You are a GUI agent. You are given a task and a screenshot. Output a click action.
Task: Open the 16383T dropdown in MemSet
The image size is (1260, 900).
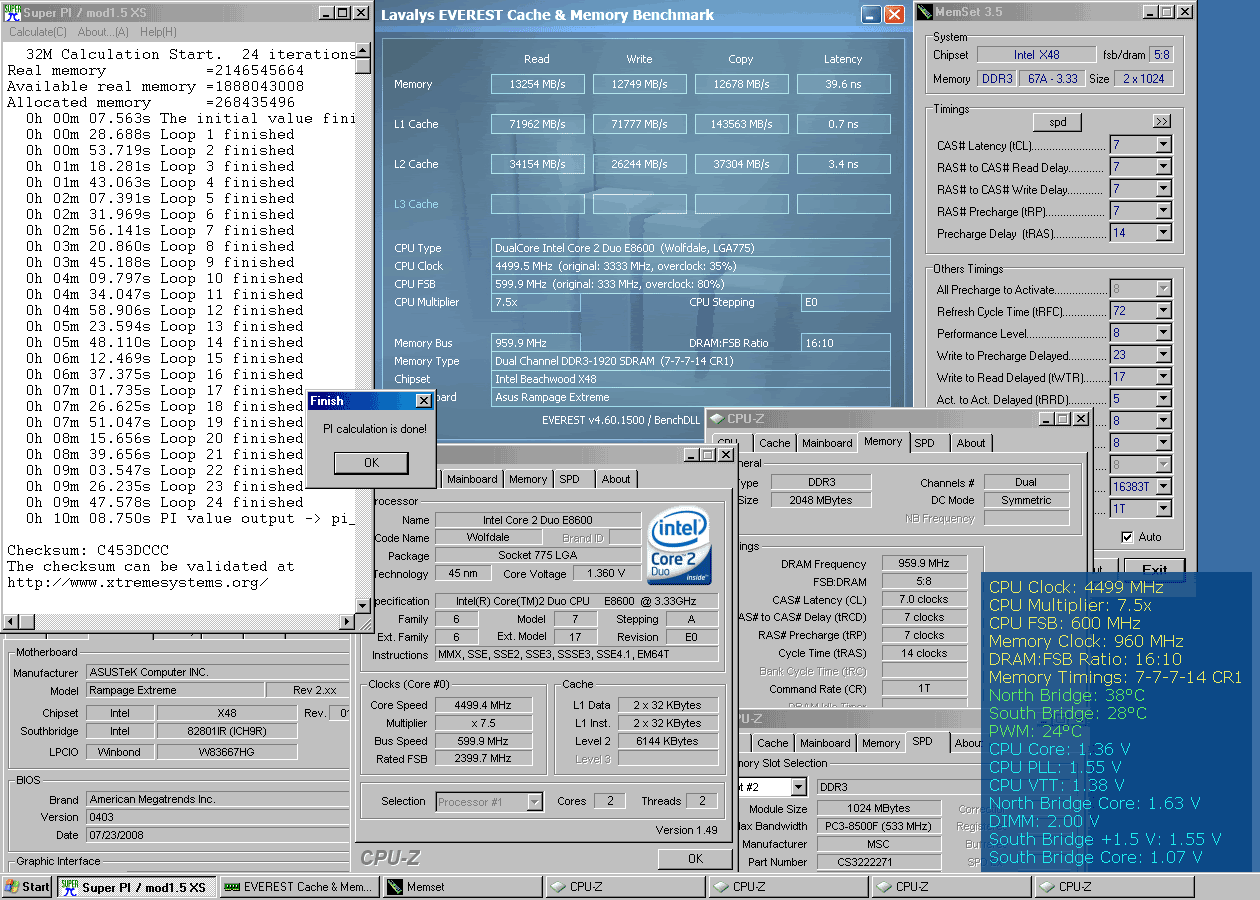[1163, 487]
